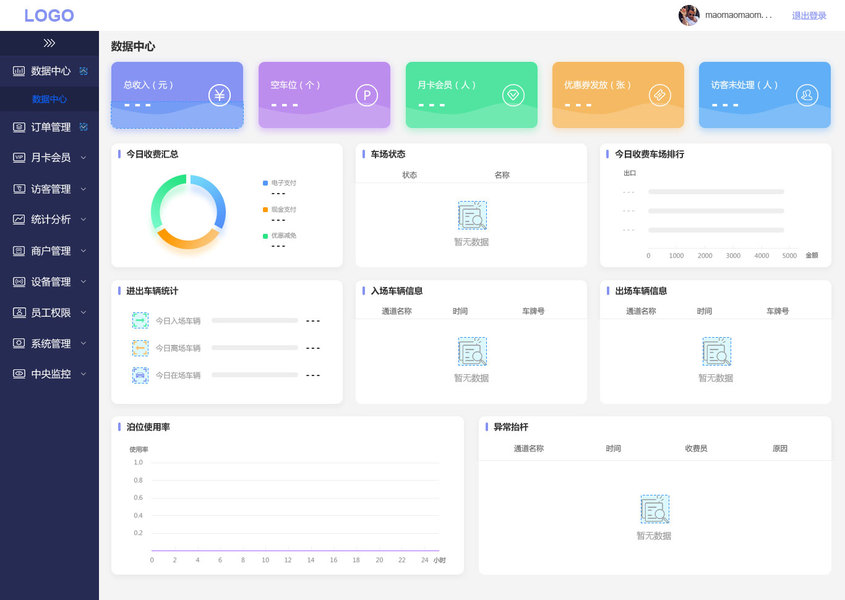Expand the 访客管理 menu chevron

tap(84, 189)
